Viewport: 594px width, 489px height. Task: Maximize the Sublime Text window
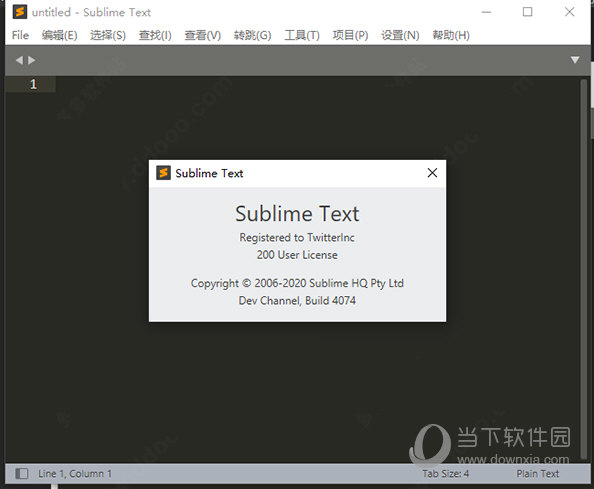(x=527, y=12)
